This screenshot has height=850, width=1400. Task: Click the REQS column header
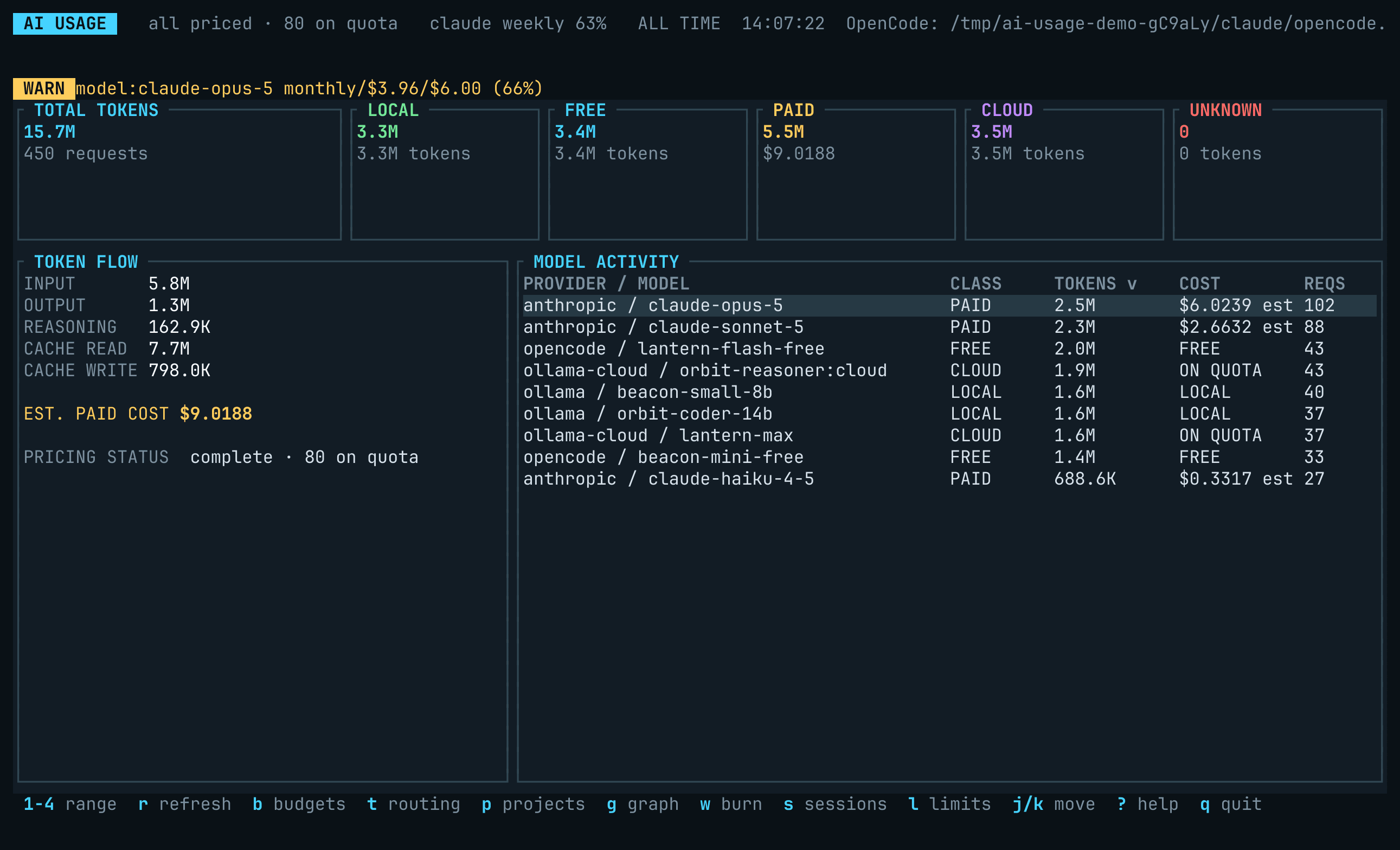[1325, 284]
